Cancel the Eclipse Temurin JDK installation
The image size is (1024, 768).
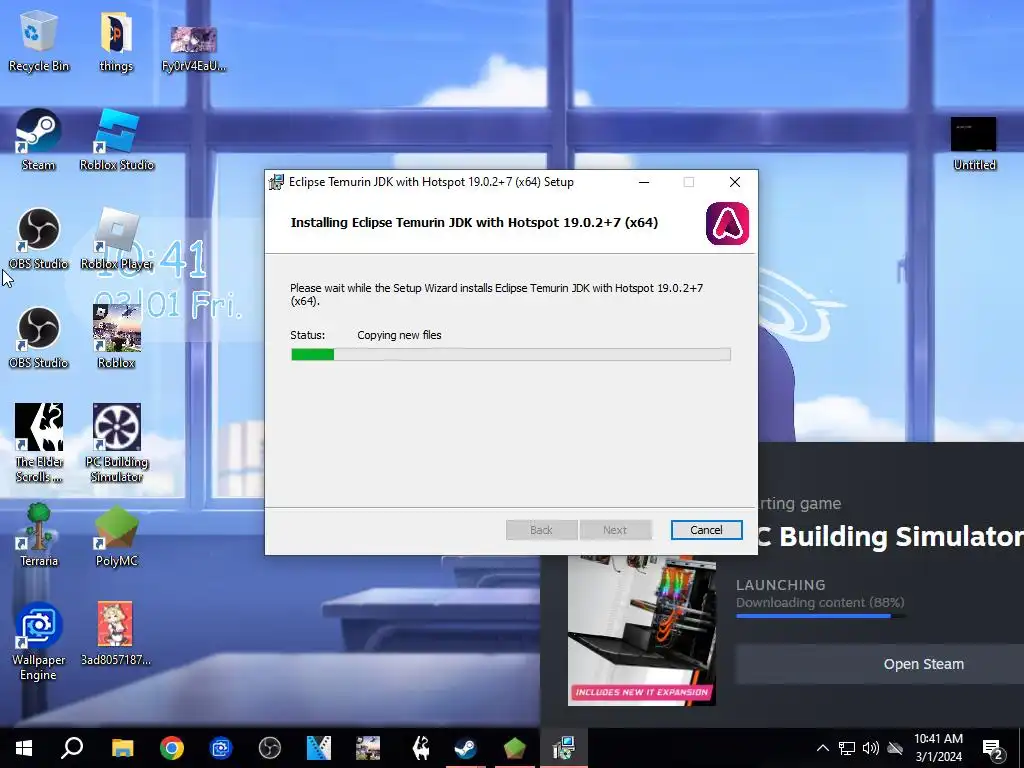pyautogui.click(x=707, y=530)
